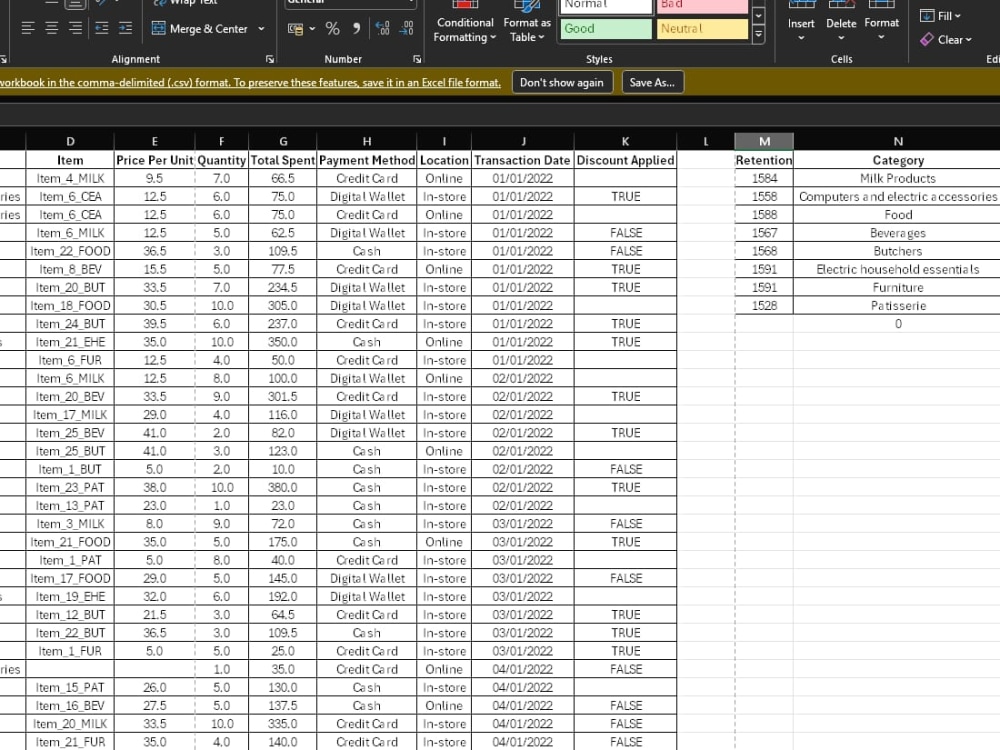Screen dimensions: 1000x750
Task: Align text right in ribbon
Action: [x=75, y=28]
